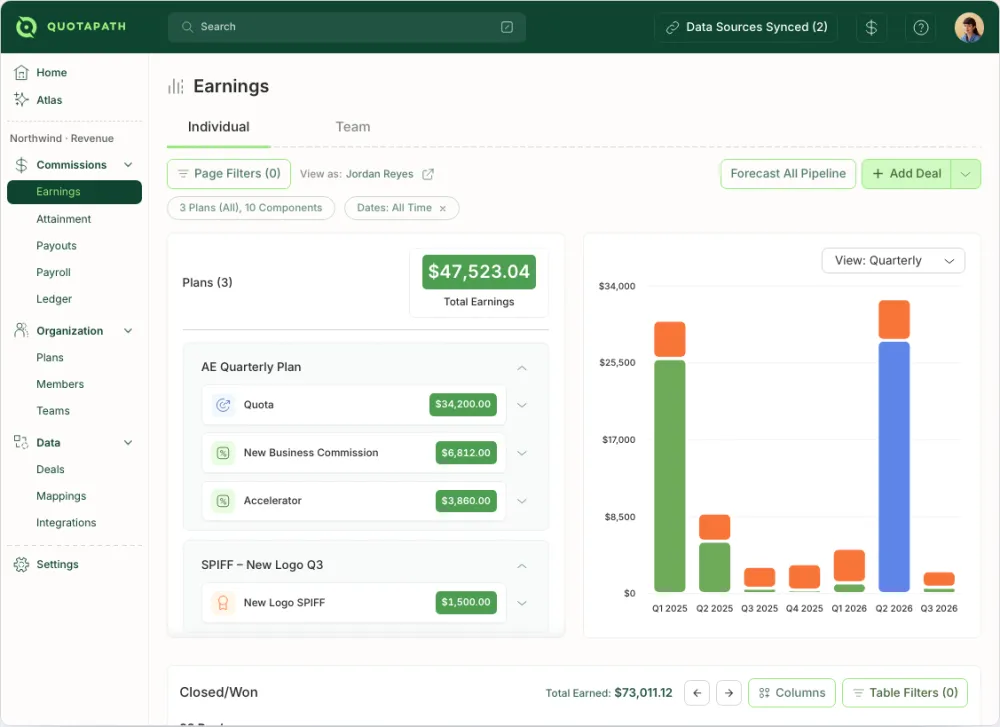Switch to the Team tab
This screenshot has height=727, width=1000.
pyautogui.click(x=353, y=127)
